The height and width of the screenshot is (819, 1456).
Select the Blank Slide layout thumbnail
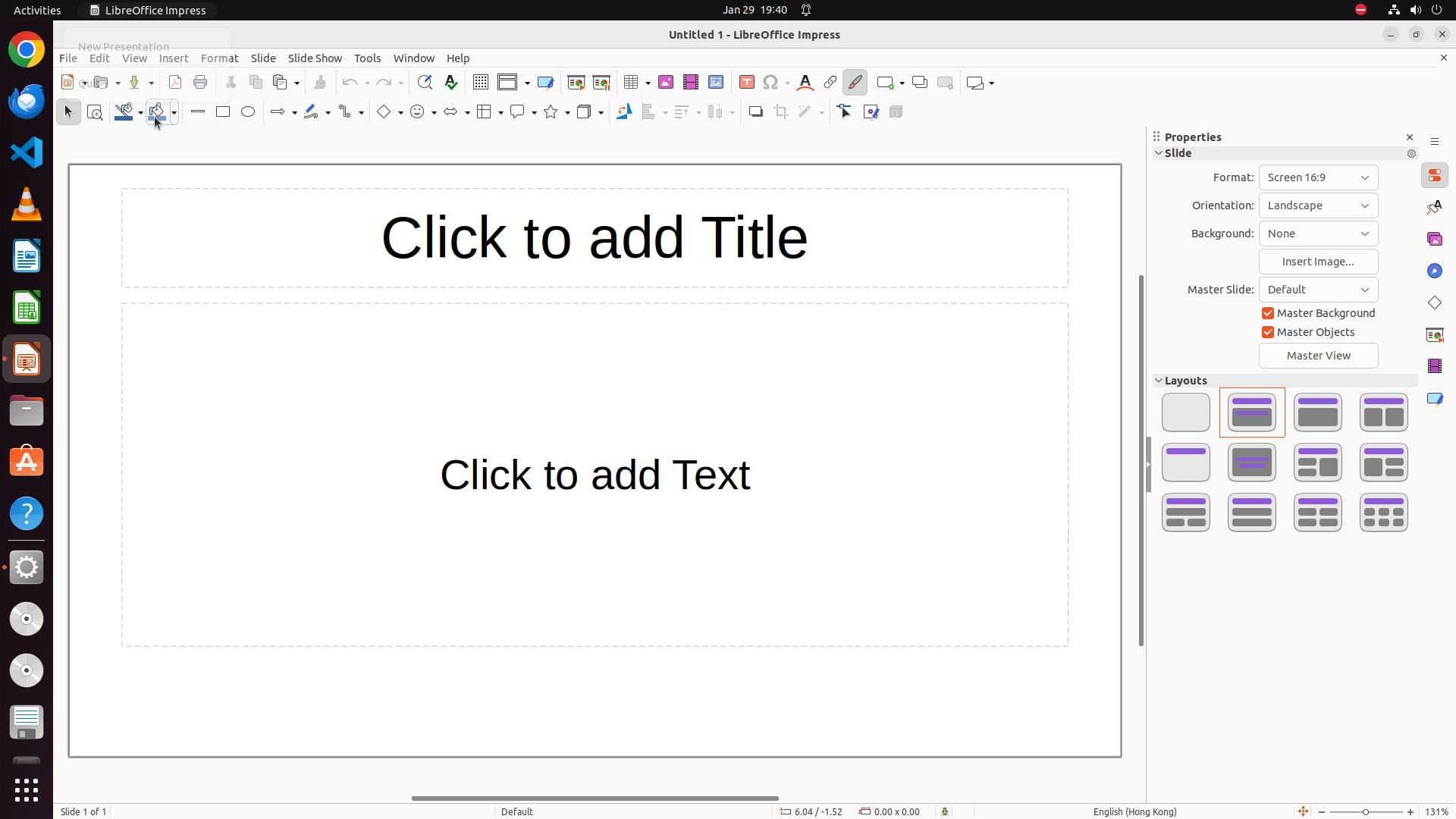[x=1186, y=413]
